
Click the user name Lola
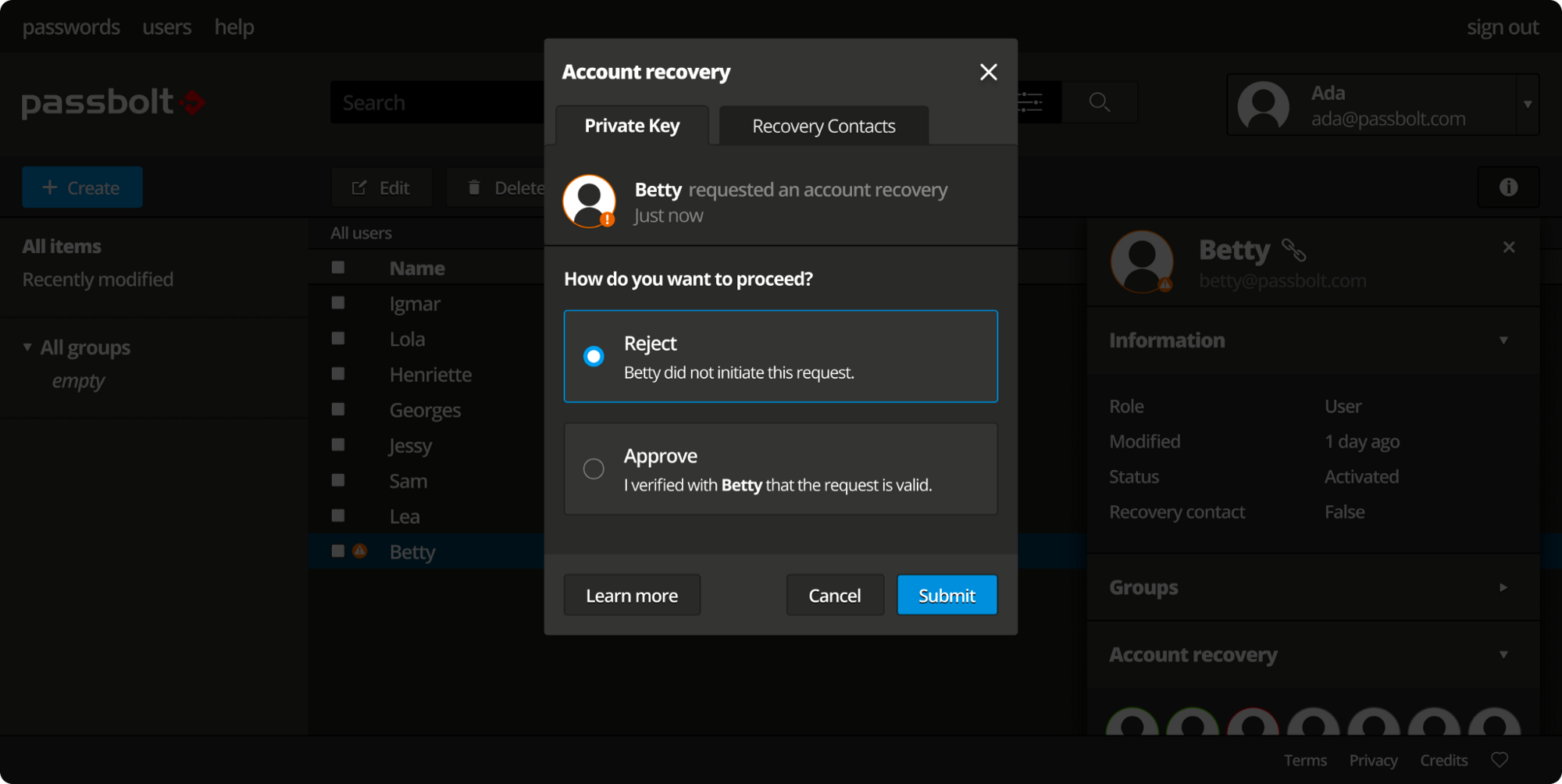pyautogui.click(x=407, y=339)
